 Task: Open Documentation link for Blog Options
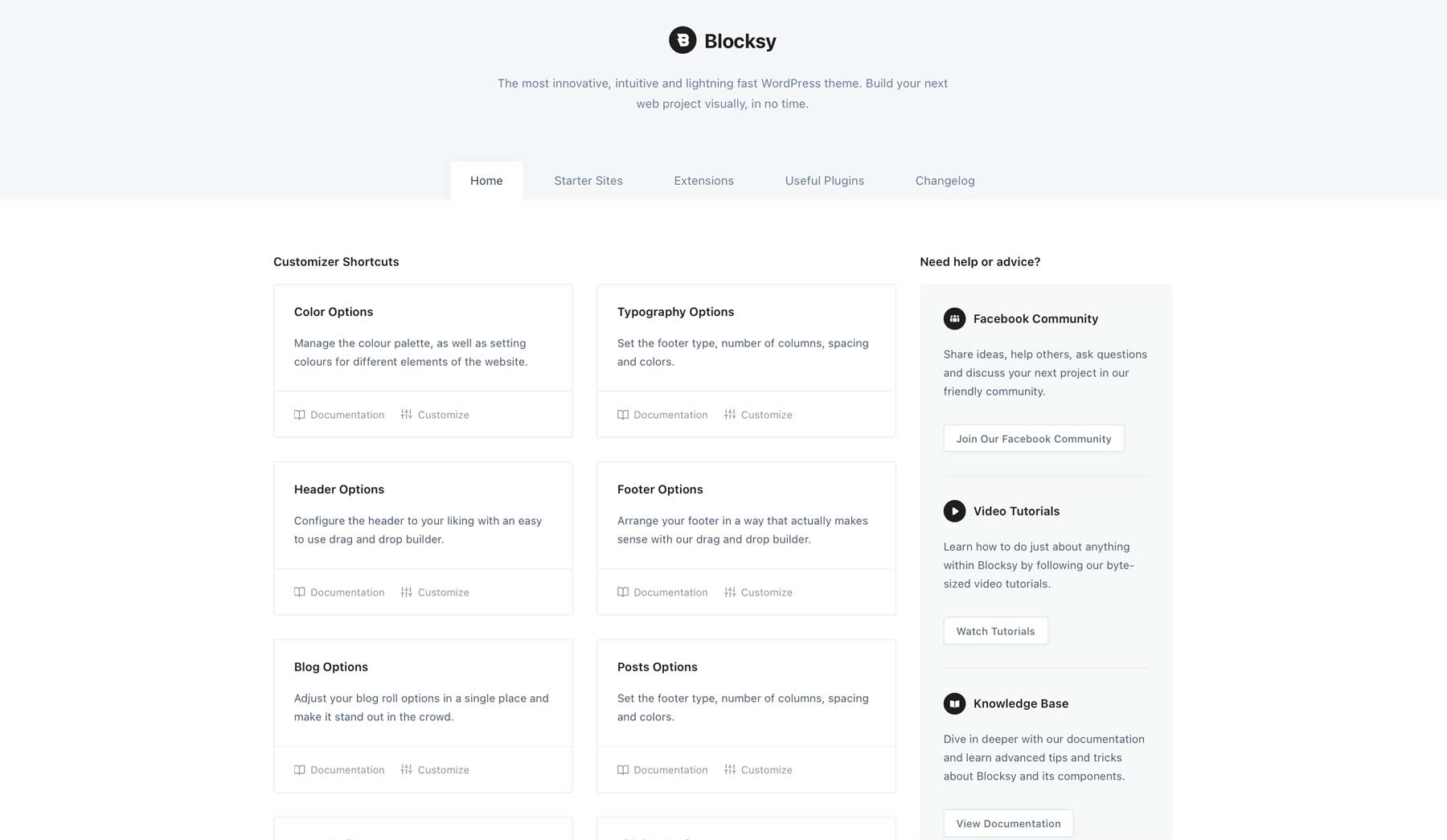point(339,770)
